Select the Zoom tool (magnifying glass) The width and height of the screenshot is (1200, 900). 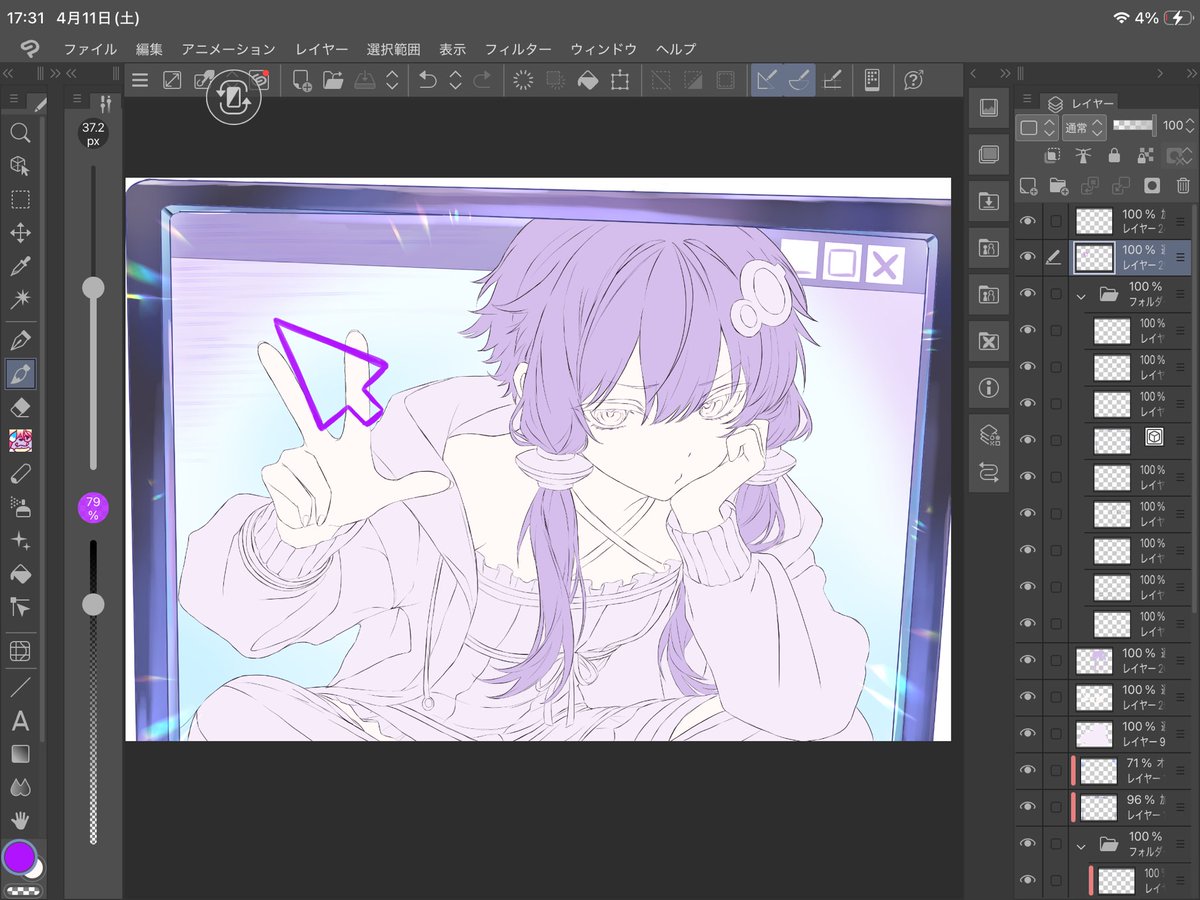[x=20, y=133]
